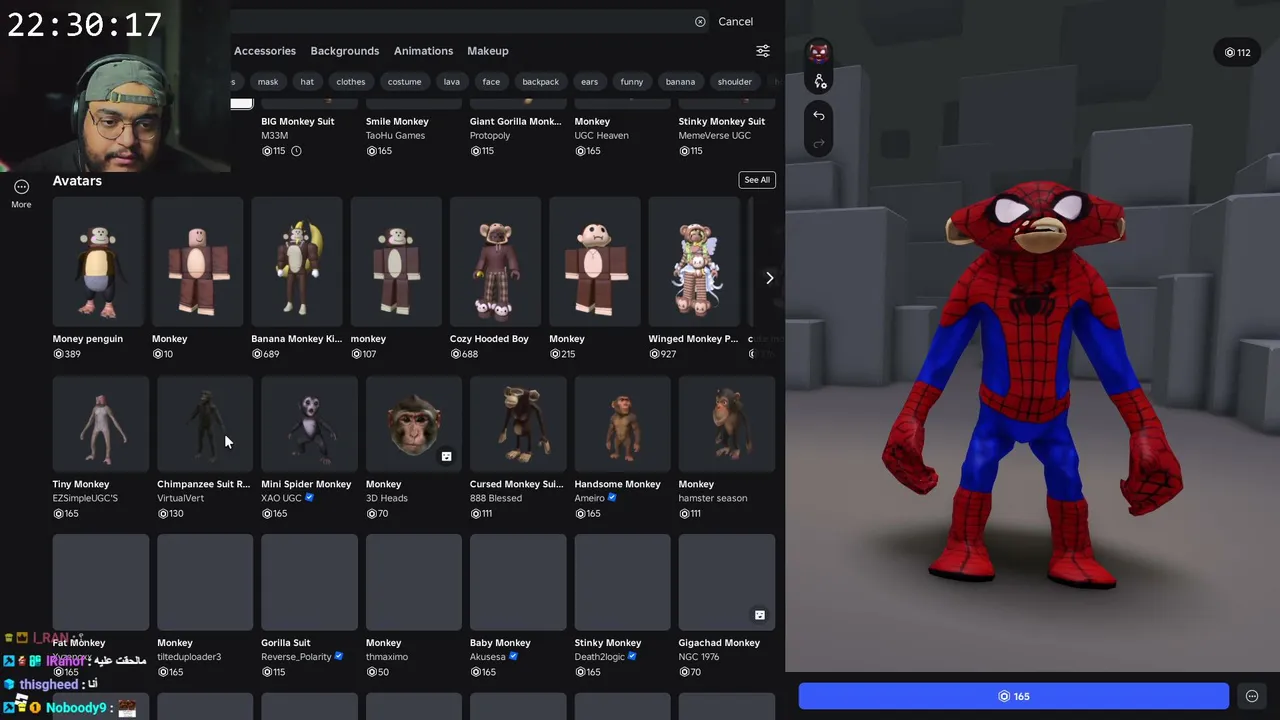Open the body pose icon under the avatar icon
Screen dimensions: 1280x720
[820, 81]
